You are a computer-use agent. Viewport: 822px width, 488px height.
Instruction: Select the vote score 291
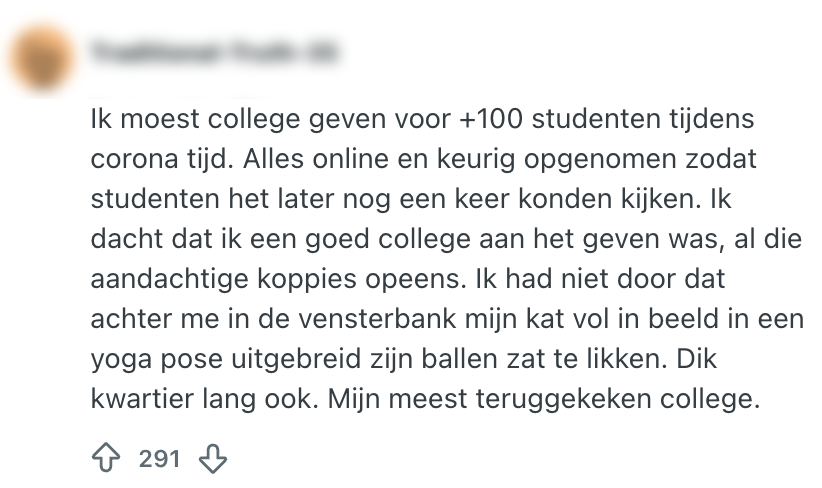[160, 459]
